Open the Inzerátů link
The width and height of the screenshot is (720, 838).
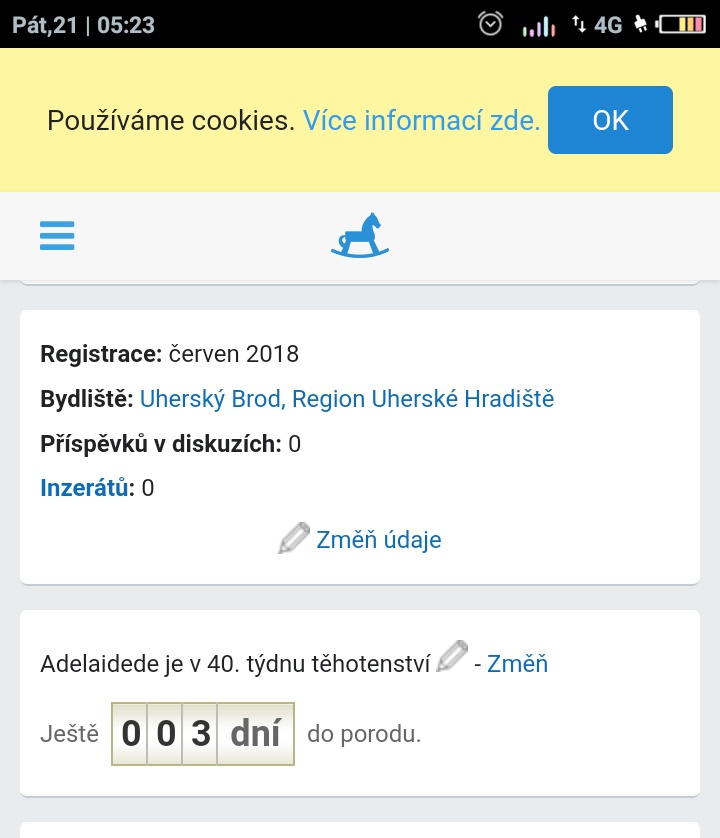click(x=86, y=488)
